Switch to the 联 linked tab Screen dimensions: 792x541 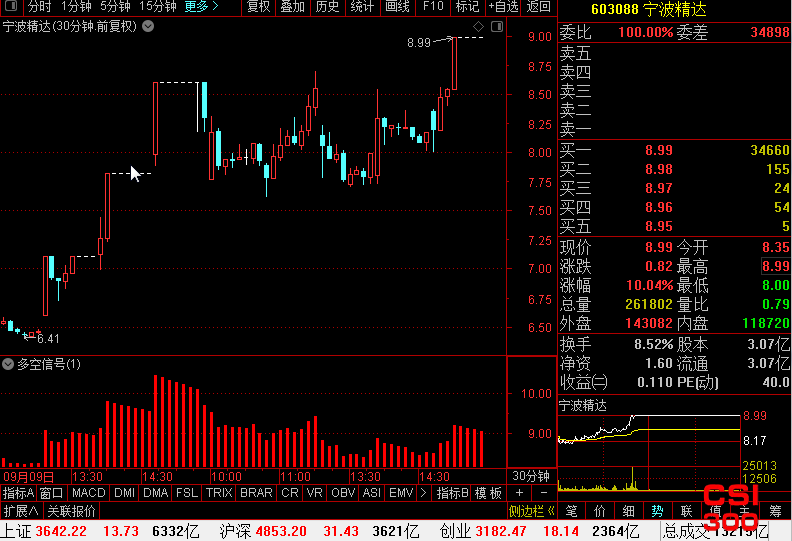(686, 511)
